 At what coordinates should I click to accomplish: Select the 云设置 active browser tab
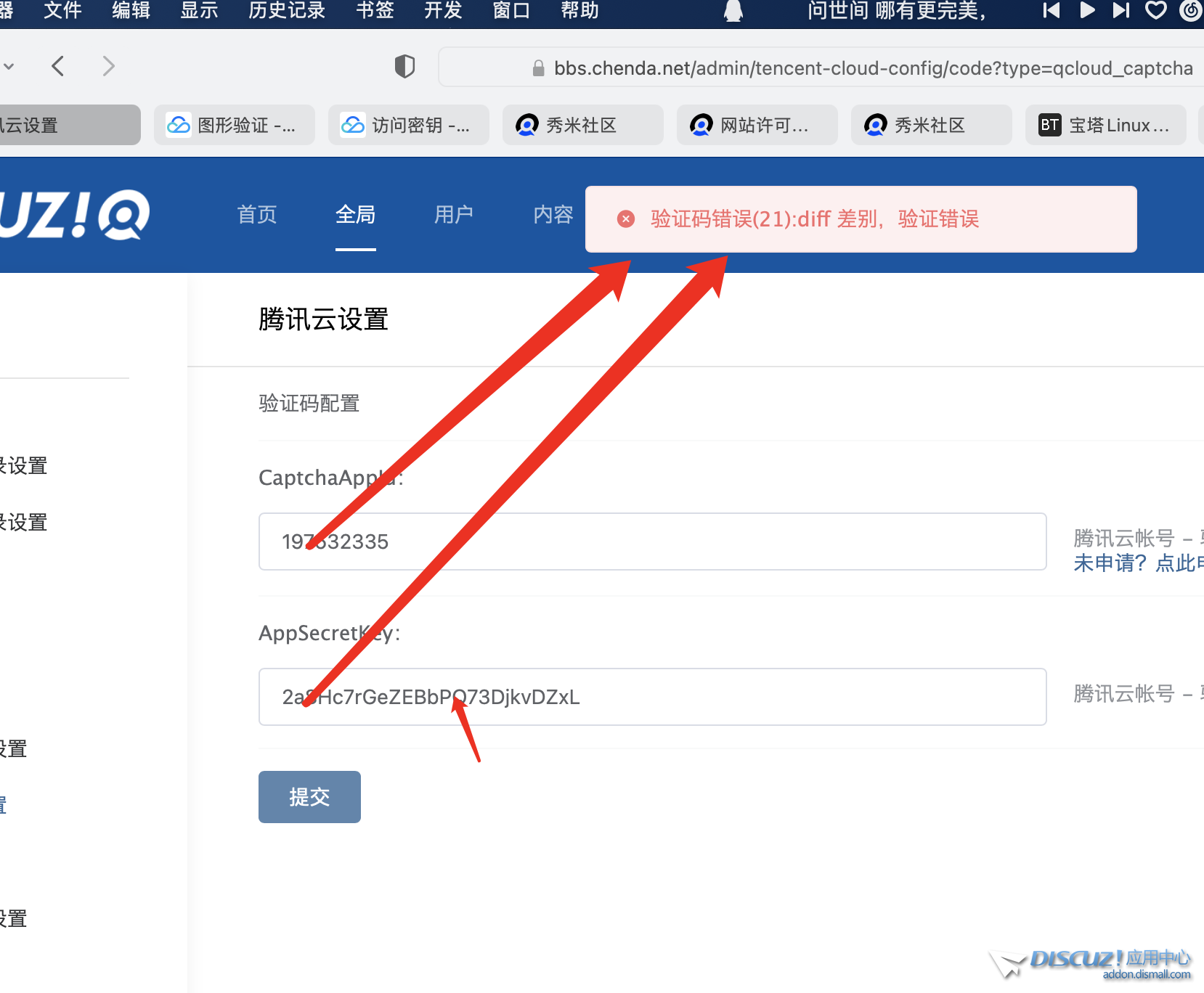pos(70,125)
